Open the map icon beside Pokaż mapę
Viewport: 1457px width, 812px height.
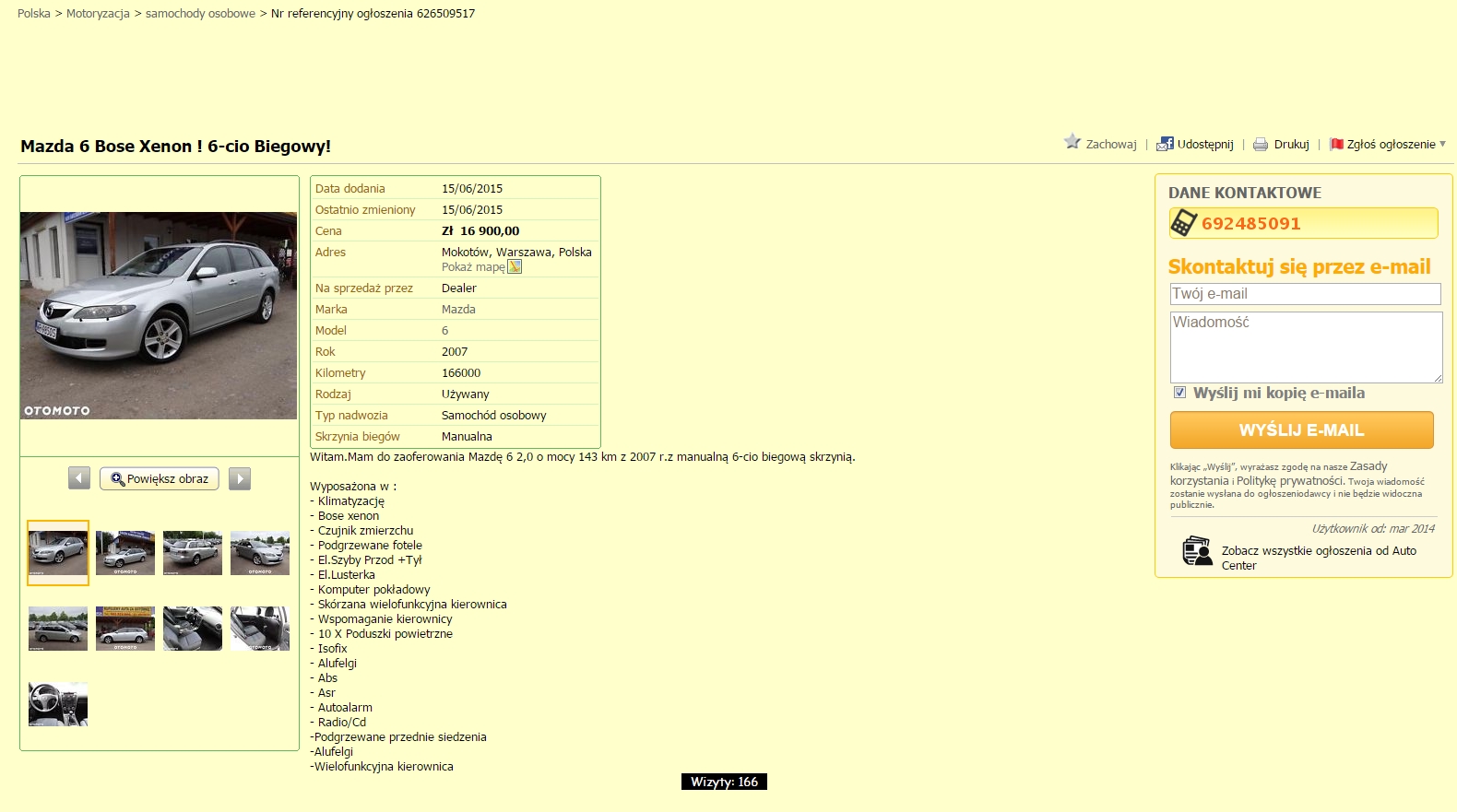(x=515, y=266)
